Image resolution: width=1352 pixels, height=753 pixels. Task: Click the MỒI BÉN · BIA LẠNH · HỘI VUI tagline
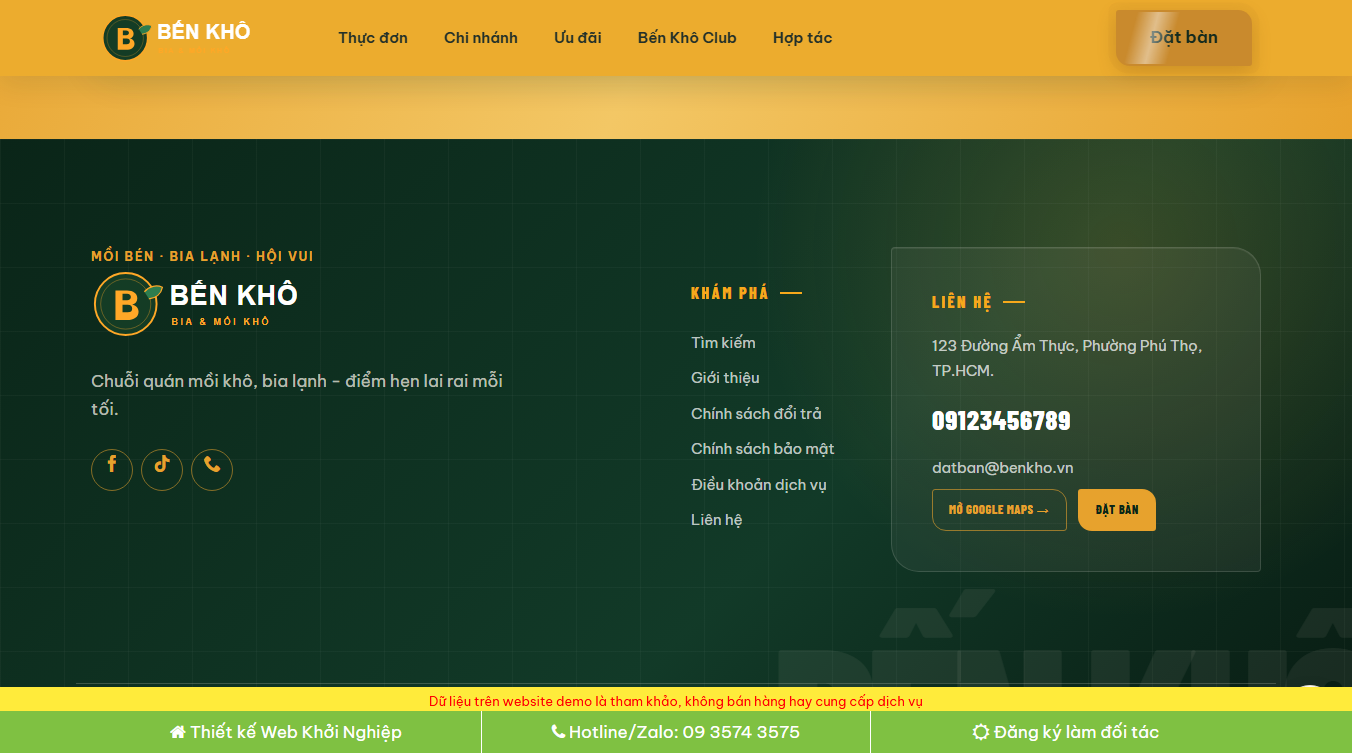click(202, 256)
